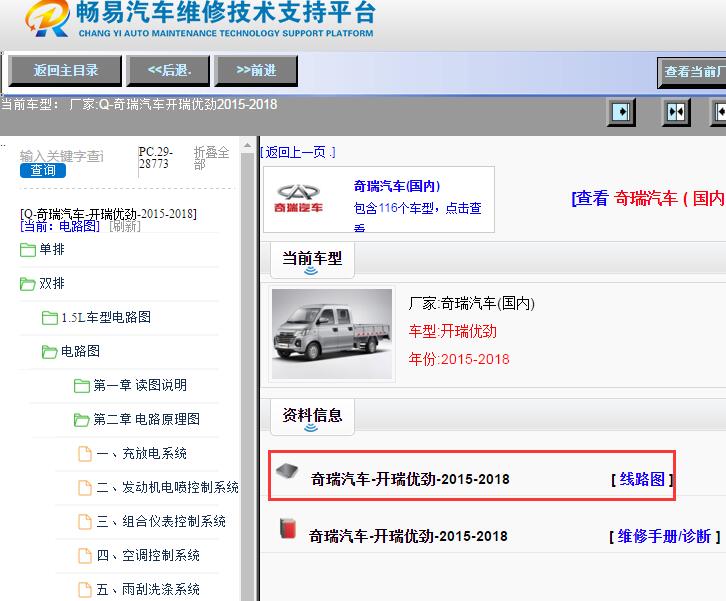Click the partially visible rightmost layout icon
The height and width of the screenshot is (601, 726).
719,112
